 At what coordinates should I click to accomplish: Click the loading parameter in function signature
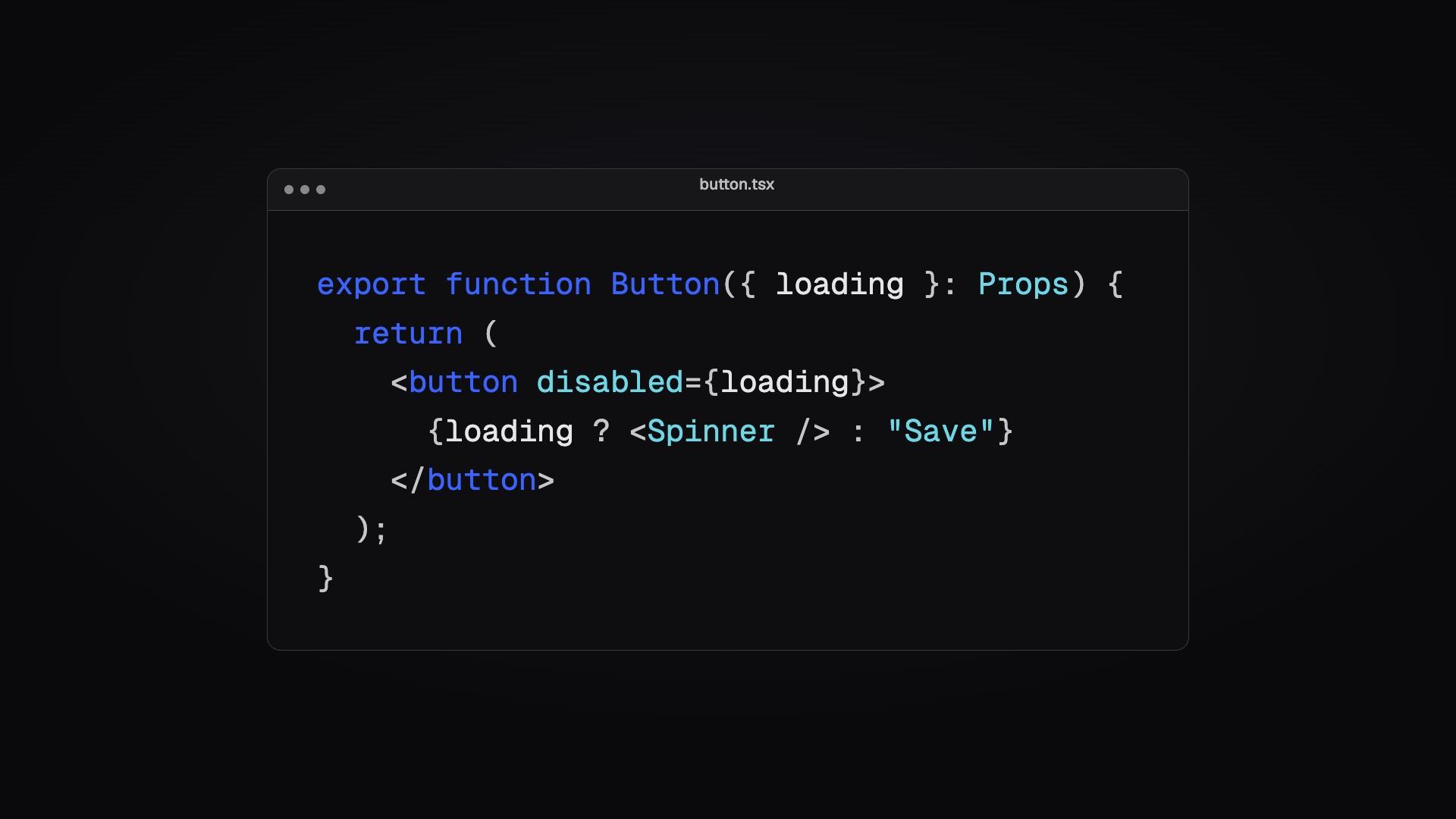(839, 285)
